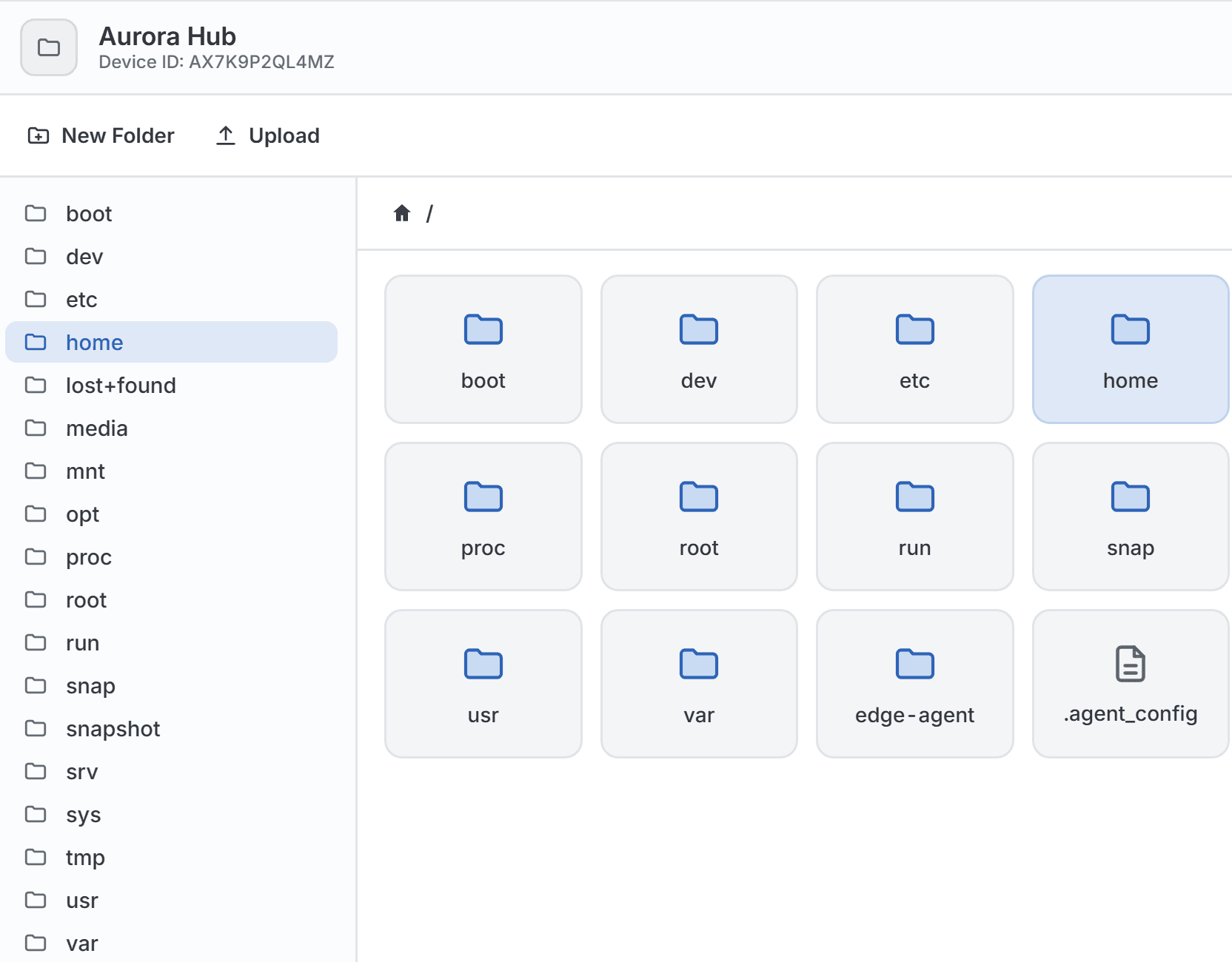Viewport: 1232px width, 962px height.
Task: Click the Aurora Hub device folder icon
Action: 49,47
